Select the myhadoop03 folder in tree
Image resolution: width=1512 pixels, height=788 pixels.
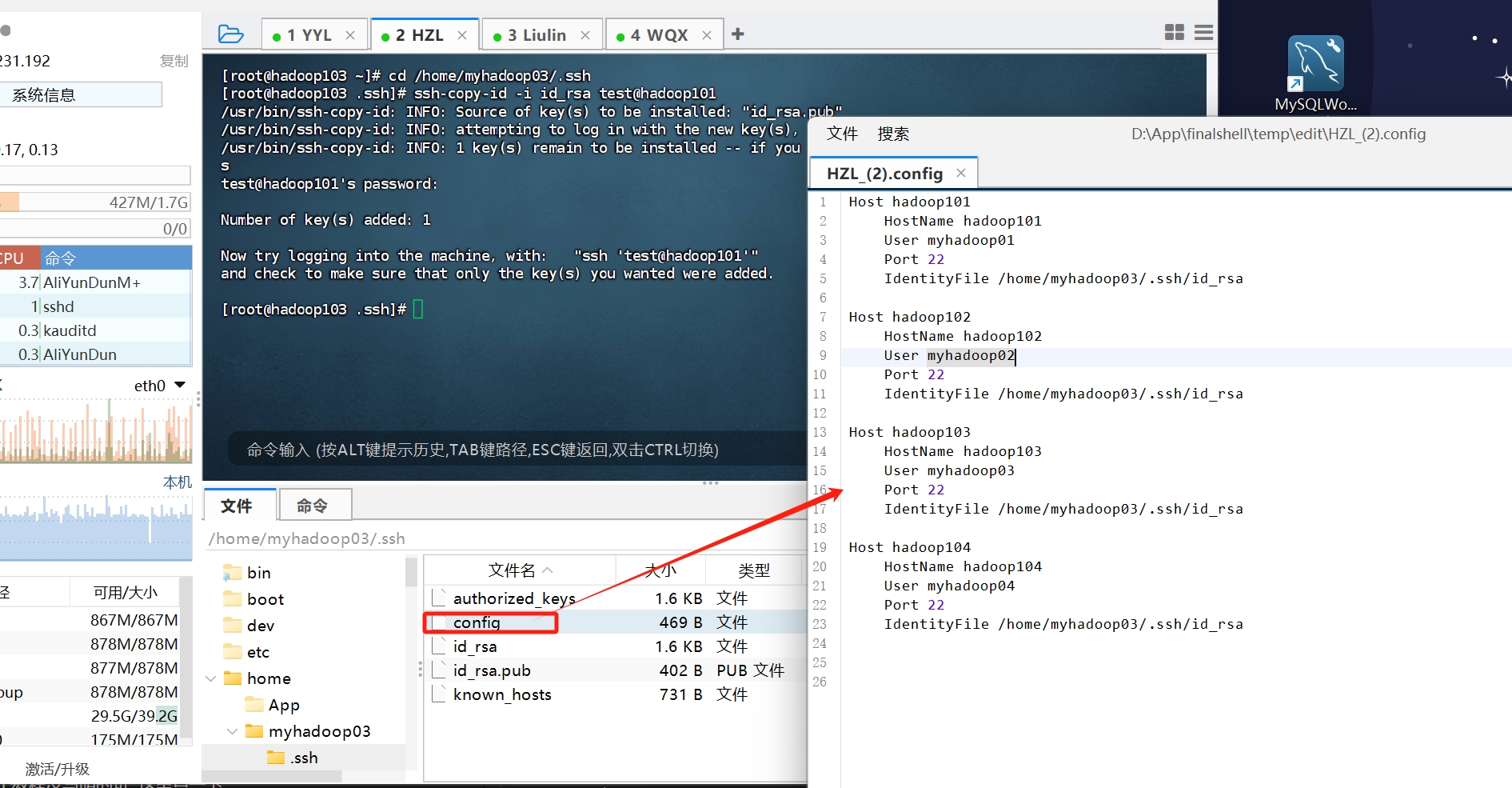319,731
